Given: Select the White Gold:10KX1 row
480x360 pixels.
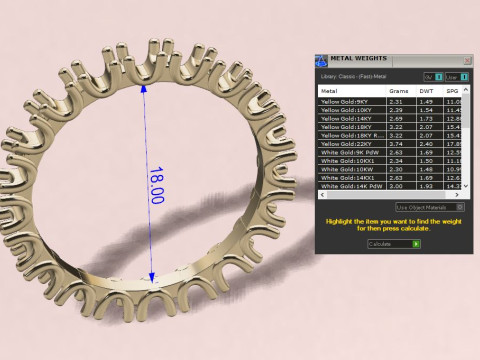Looking at the screenshot, I should (390, 161).
